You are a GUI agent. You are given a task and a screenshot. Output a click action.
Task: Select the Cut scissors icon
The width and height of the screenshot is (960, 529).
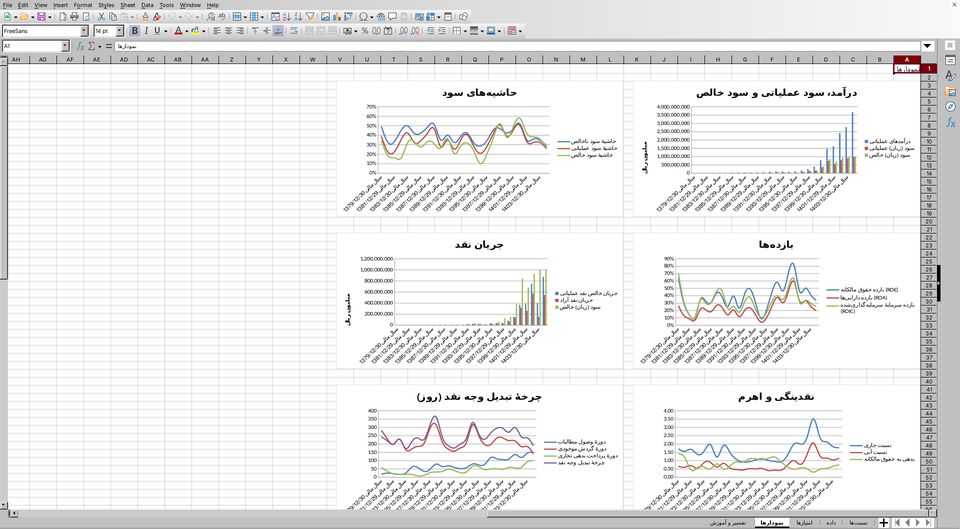(x=101, y=17)
